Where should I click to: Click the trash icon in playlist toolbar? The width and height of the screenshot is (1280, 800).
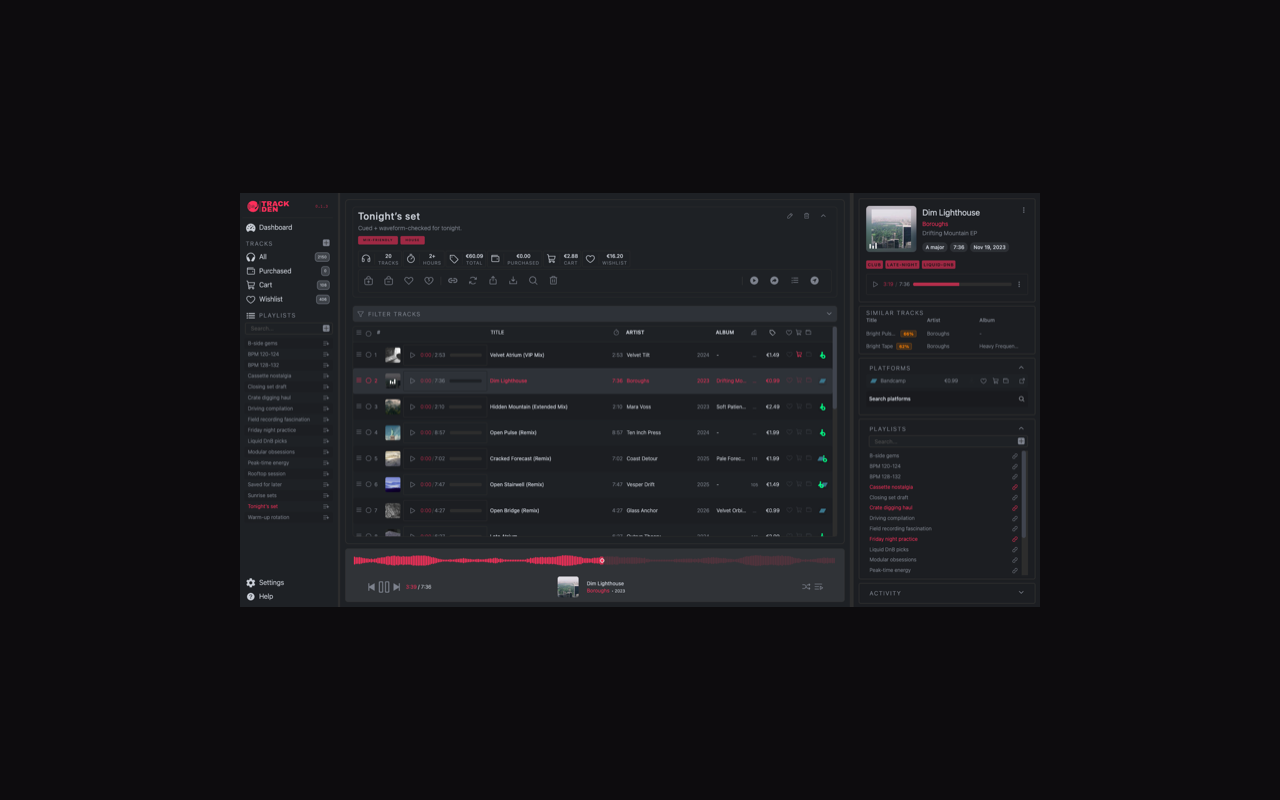click(553, 281)
